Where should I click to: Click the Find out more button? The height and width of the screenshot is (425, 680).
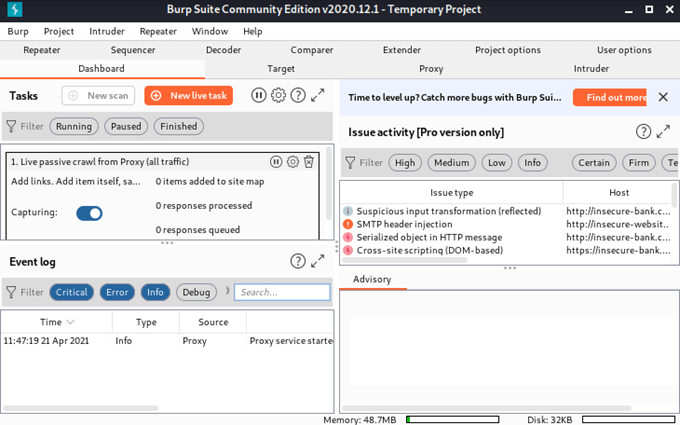(x=610, y=97)
